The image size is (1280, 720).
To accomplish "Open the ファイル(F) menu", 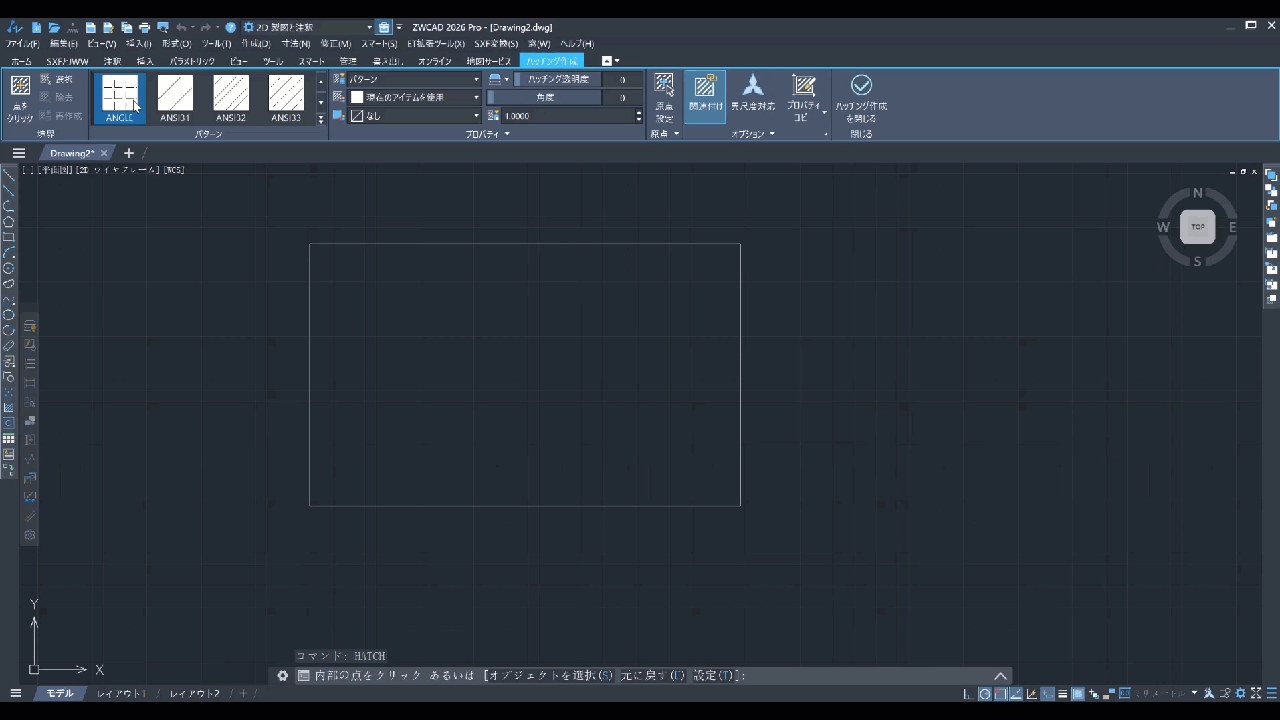I will tap(22, 44).
